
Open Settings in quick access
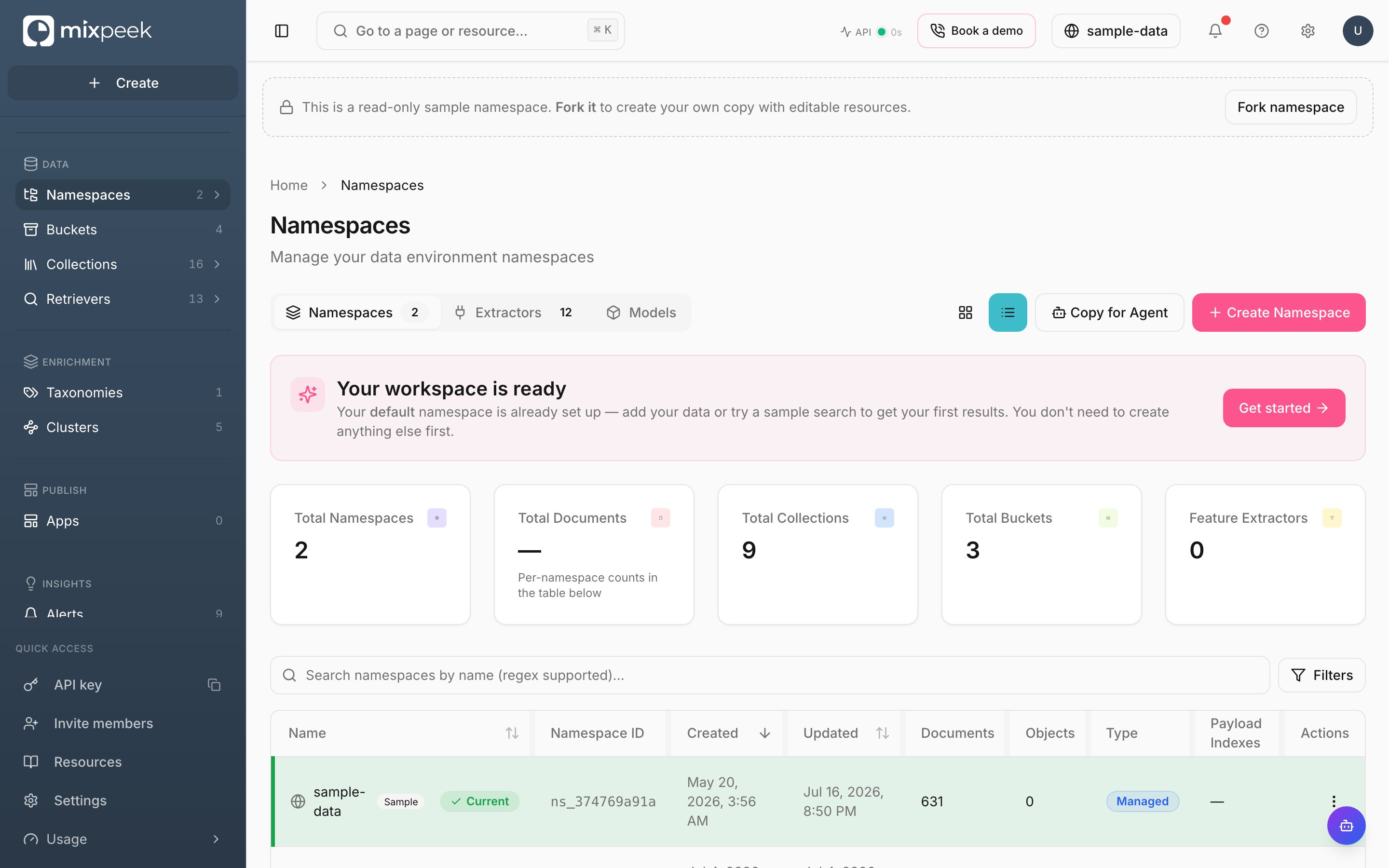pyautogui.click(x=123, y=800)
